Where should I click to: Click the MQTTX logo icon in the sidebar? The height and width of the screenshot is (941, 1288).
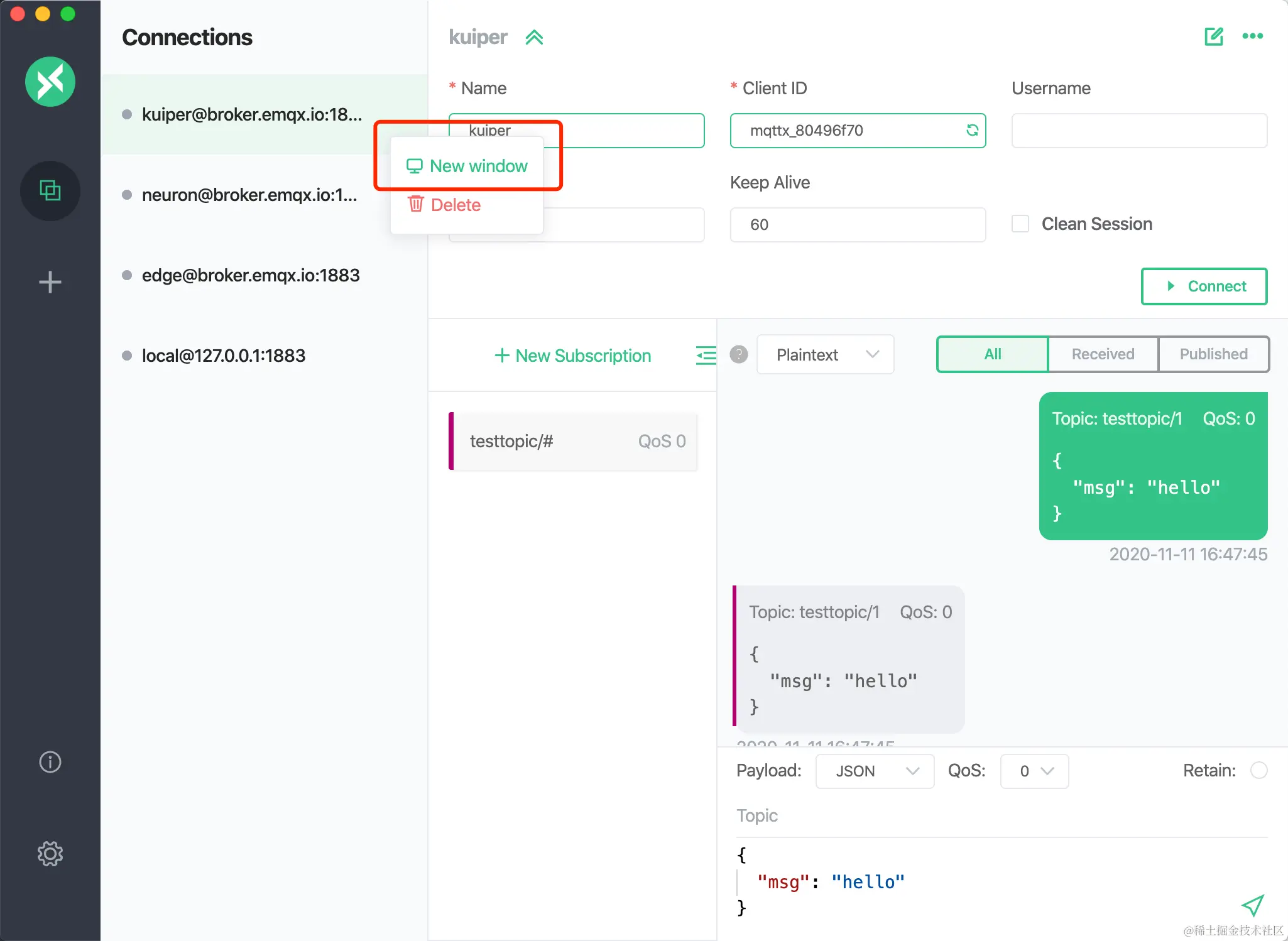coord(50,82)
